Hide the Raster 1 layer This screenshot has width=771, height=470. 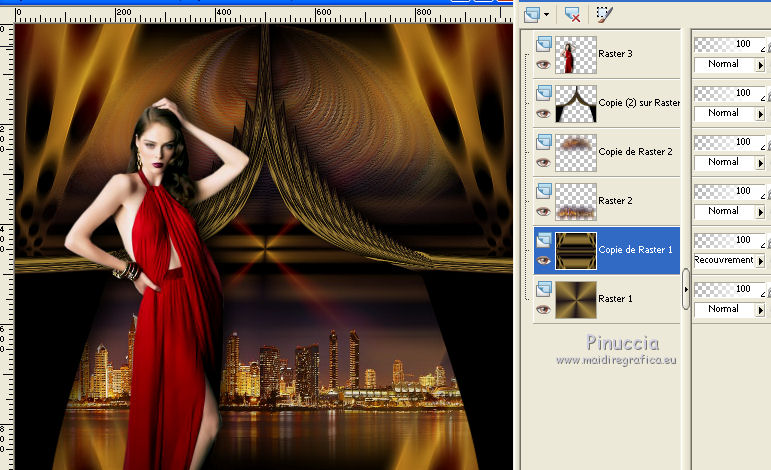[x=543, y=309]
